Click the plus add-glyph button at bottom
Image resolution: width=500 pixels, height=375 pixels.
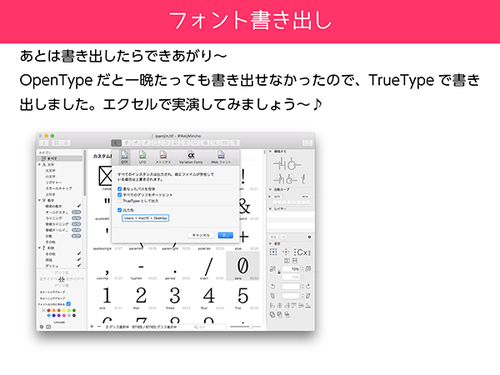[x=92, y=327]
